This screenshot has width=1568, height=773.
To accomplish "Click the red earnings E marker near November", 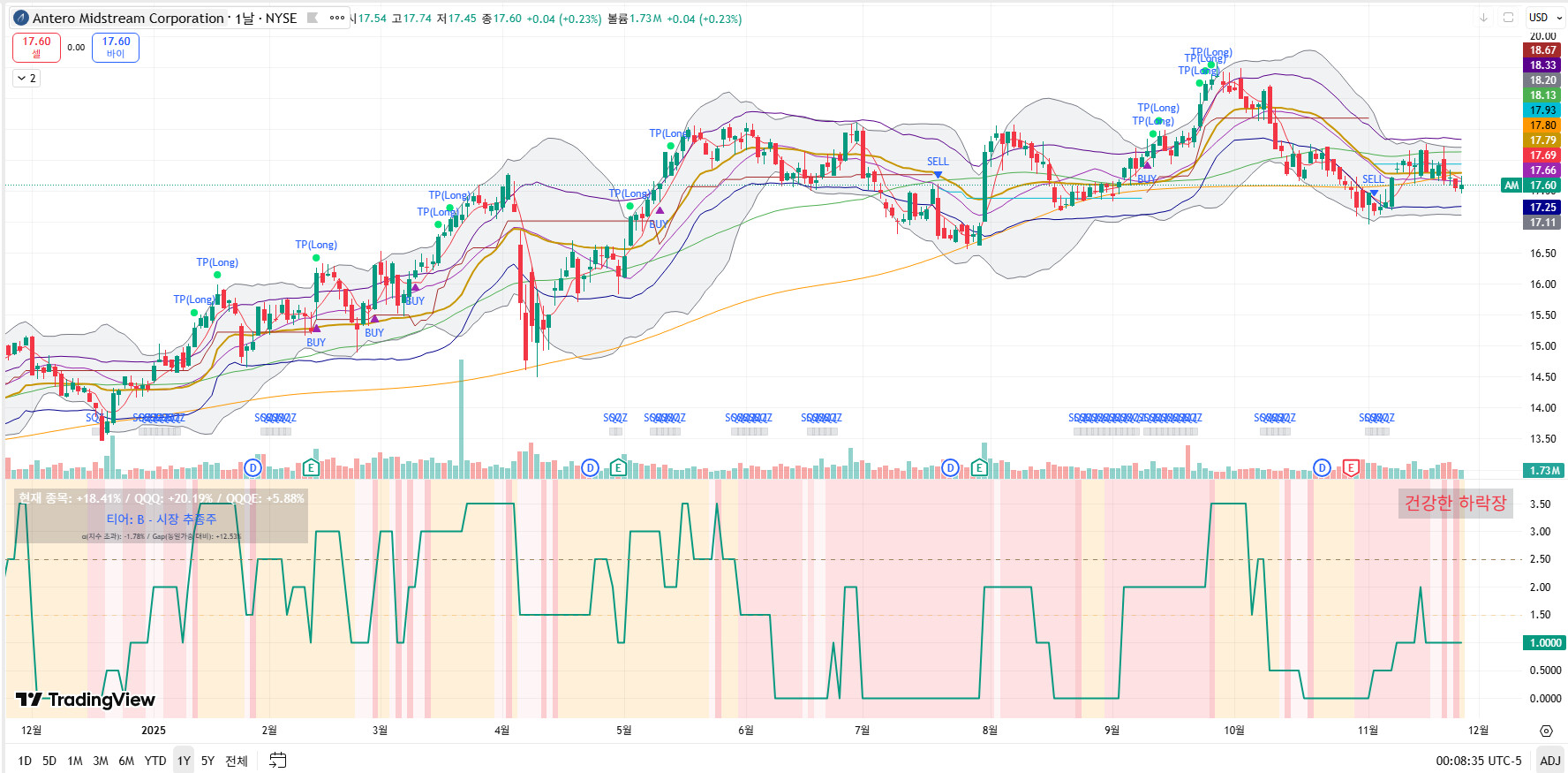I will (x=1351, y=467).
